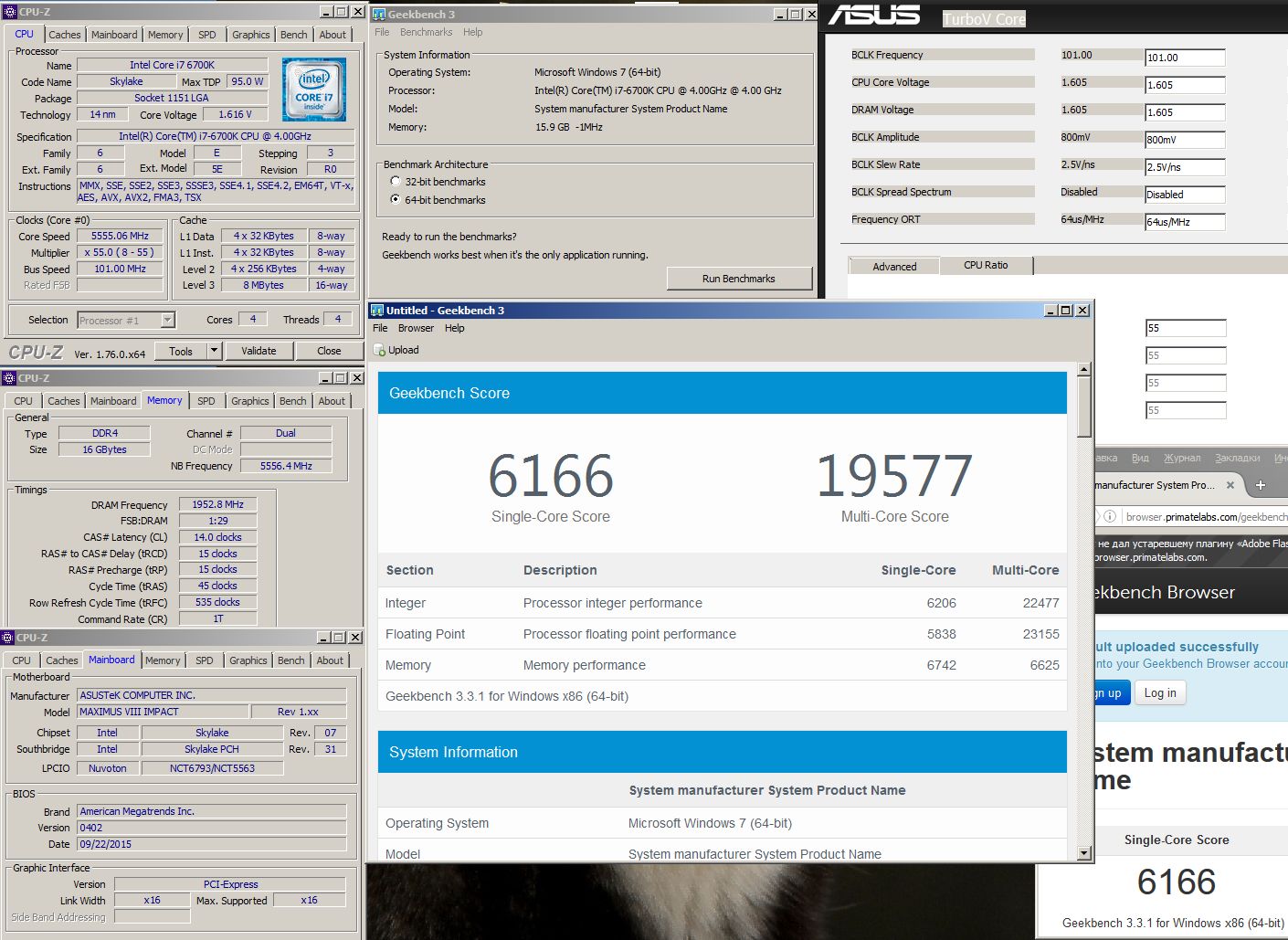Click the Закладки menu in browser
The image size is (1288, 940).
click(1238, 458)
